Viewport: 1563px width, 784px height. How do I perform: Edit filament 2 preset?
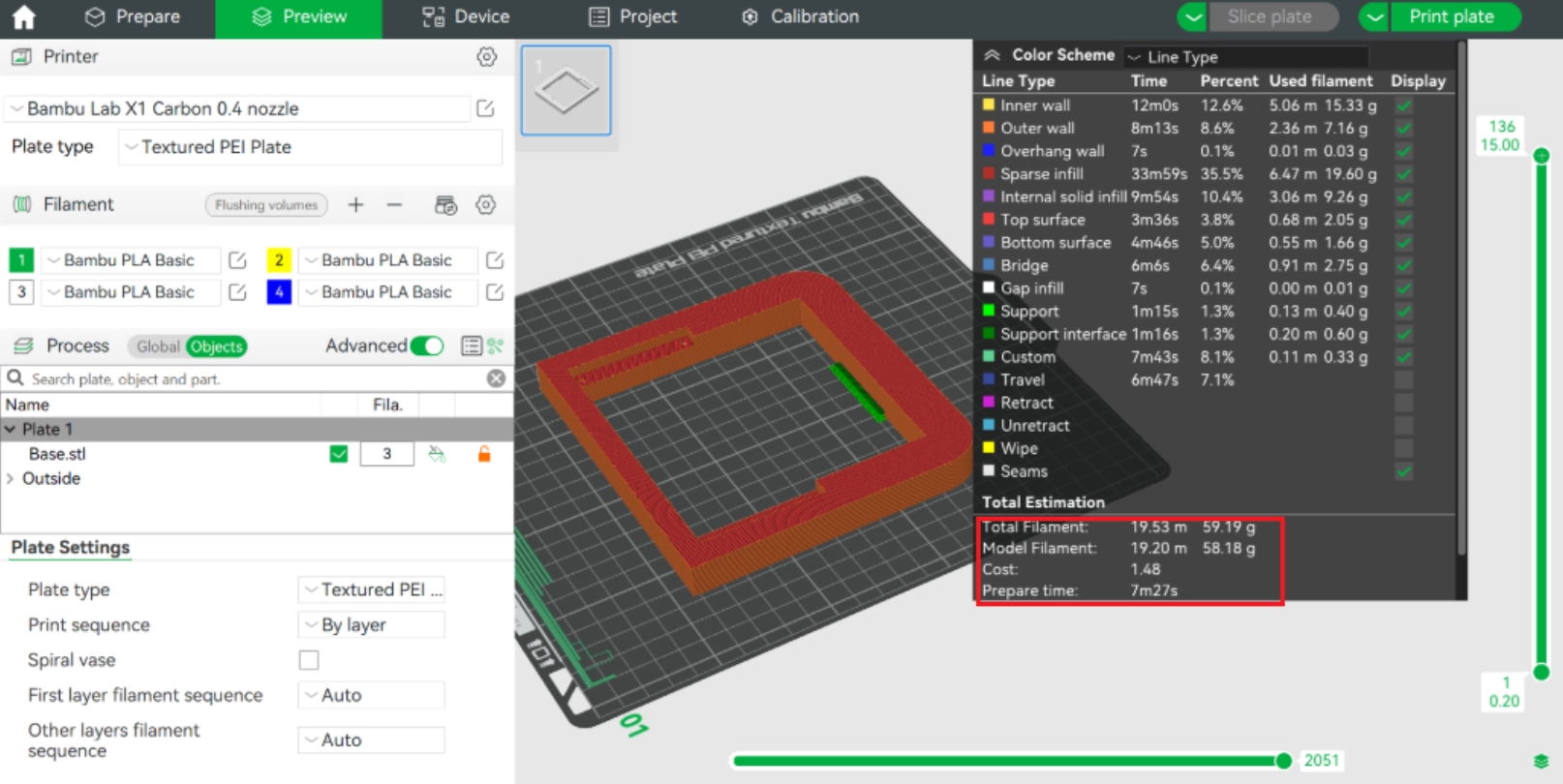[495, 260]
